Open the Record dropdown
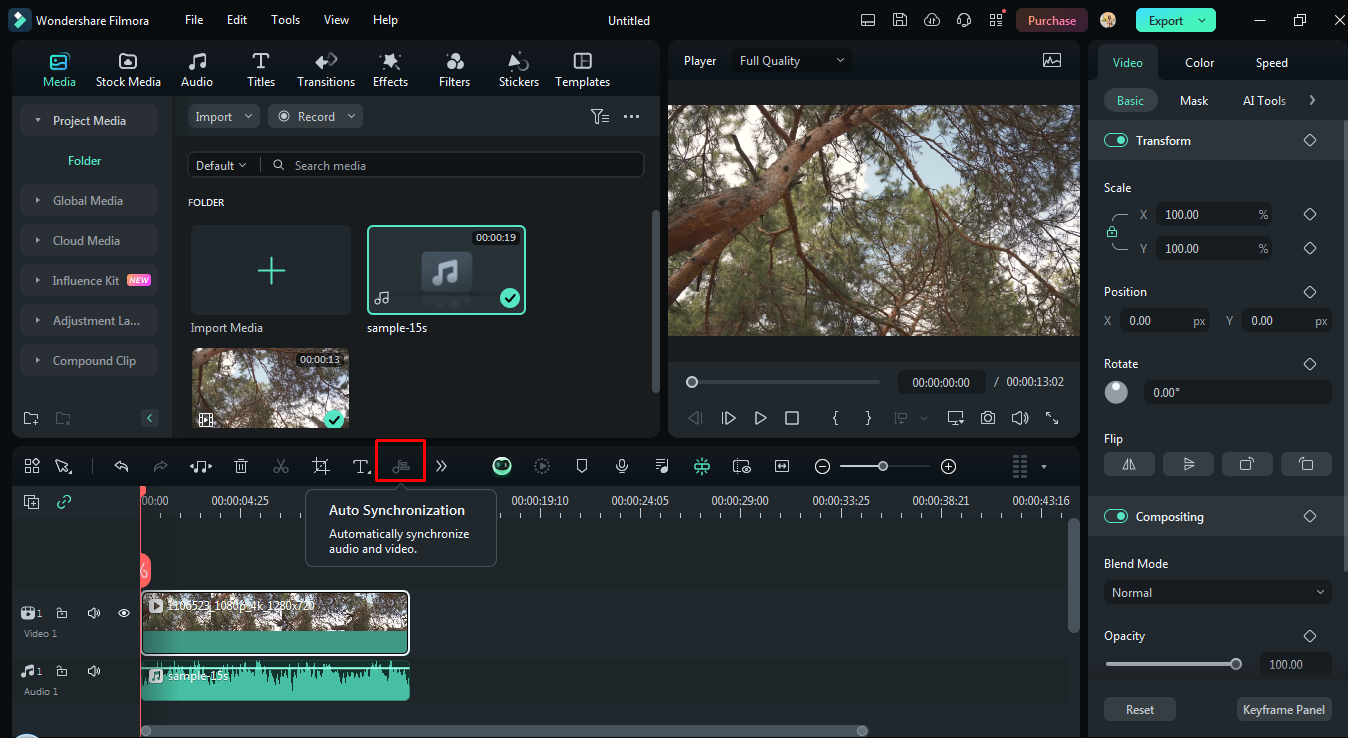The width and height of the screenshot is (1348, 738). [315, 117]
